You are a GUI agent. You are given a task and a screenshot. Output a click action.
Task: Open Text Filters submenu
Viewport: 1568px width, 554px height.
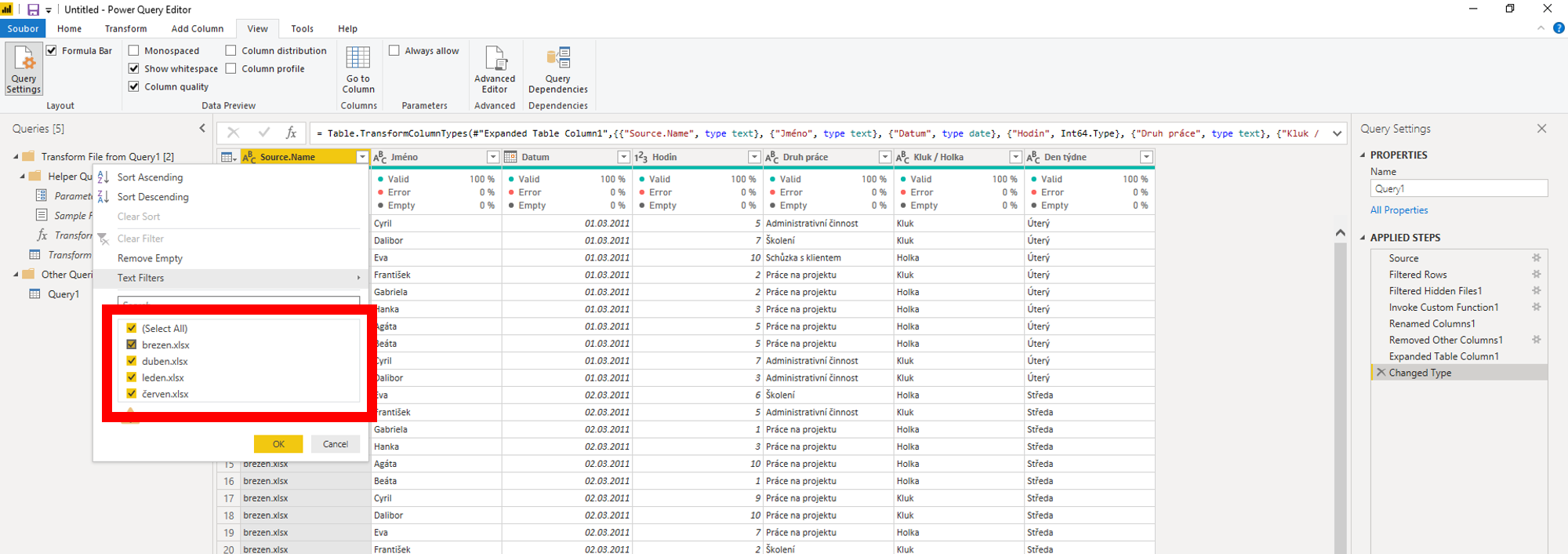coord(230,278)
